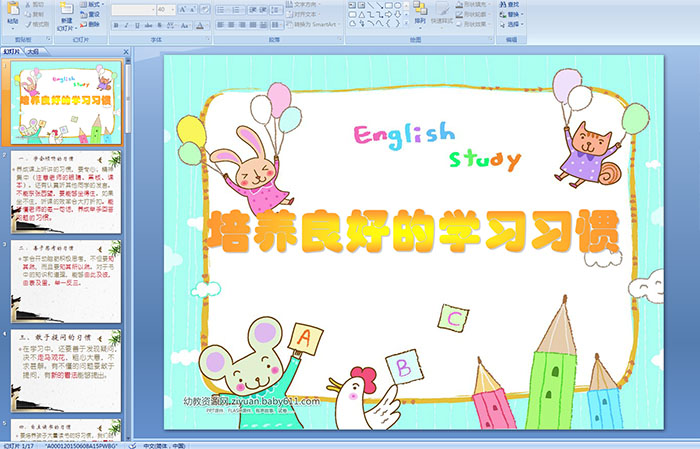Image resolution: width=700 pixels, height=449 pixels.
Task: Toggle strikethrough (abc) formatting
Action: pos(148,25)
